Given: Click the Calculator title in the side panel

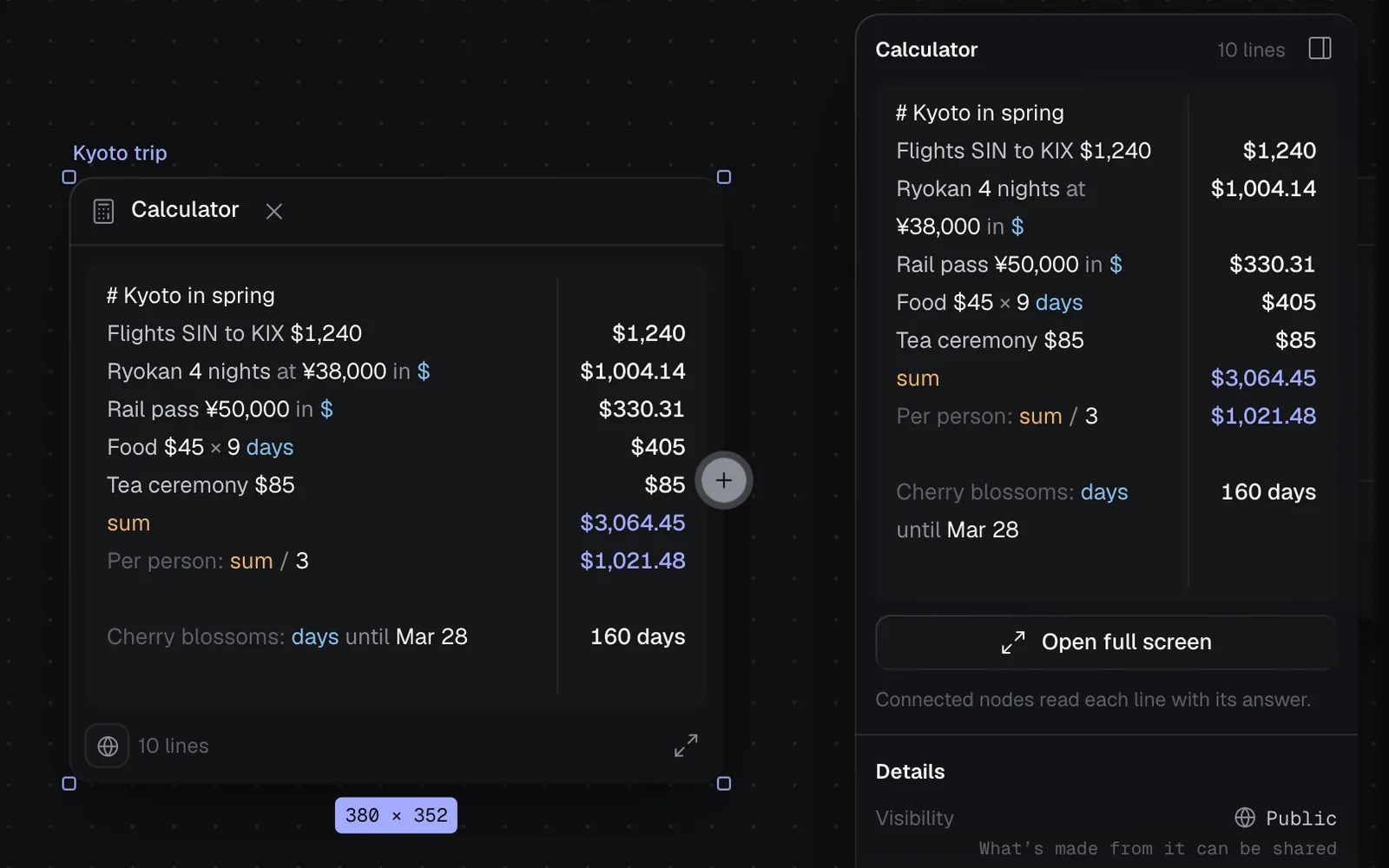Looking at the screenshot, I should click(926, 49).
